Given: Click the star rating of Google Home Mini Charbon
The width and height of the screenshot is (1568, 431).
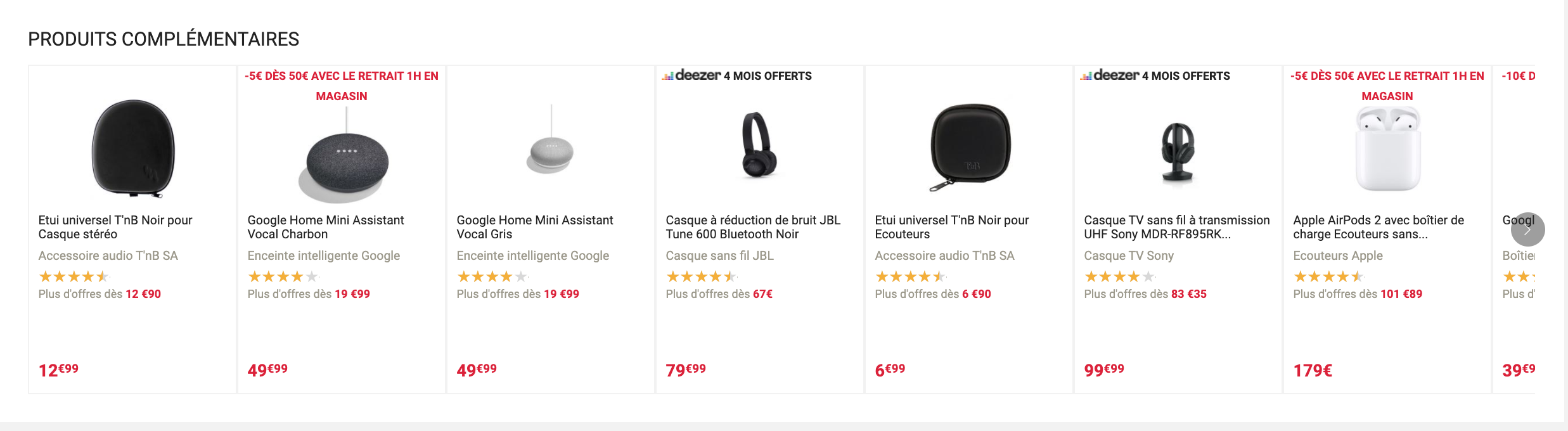Looking at the screenshot, I should pos(279,276).
